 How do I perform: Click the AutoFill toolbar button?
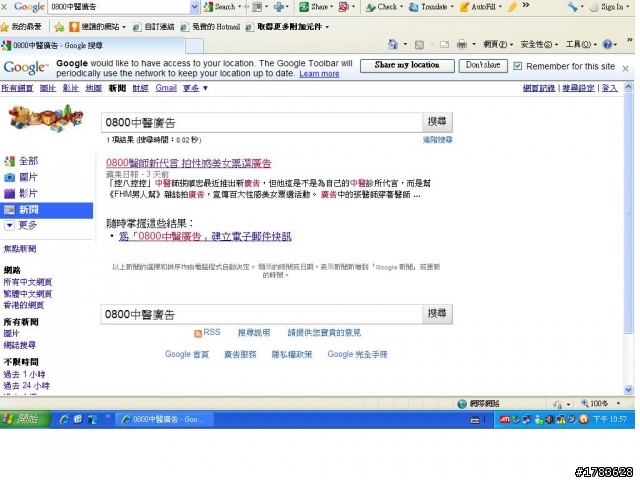coord(479,7)
